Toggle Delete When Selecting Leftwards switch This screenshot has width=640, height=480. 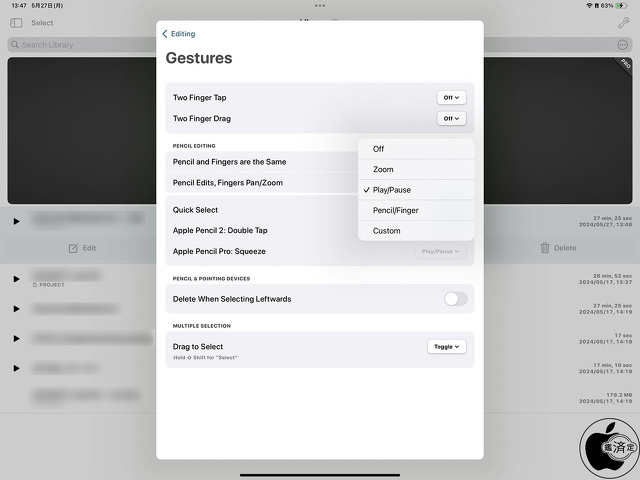(x=456, y=299)
